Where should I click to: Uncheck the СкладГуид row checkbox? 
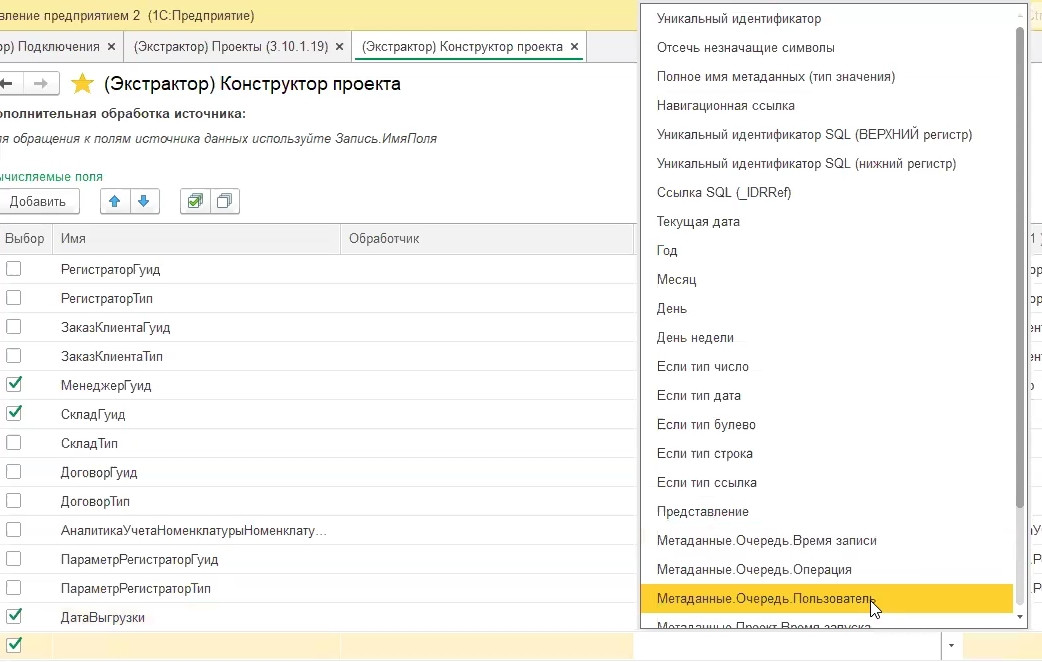[x=13, y=414]
